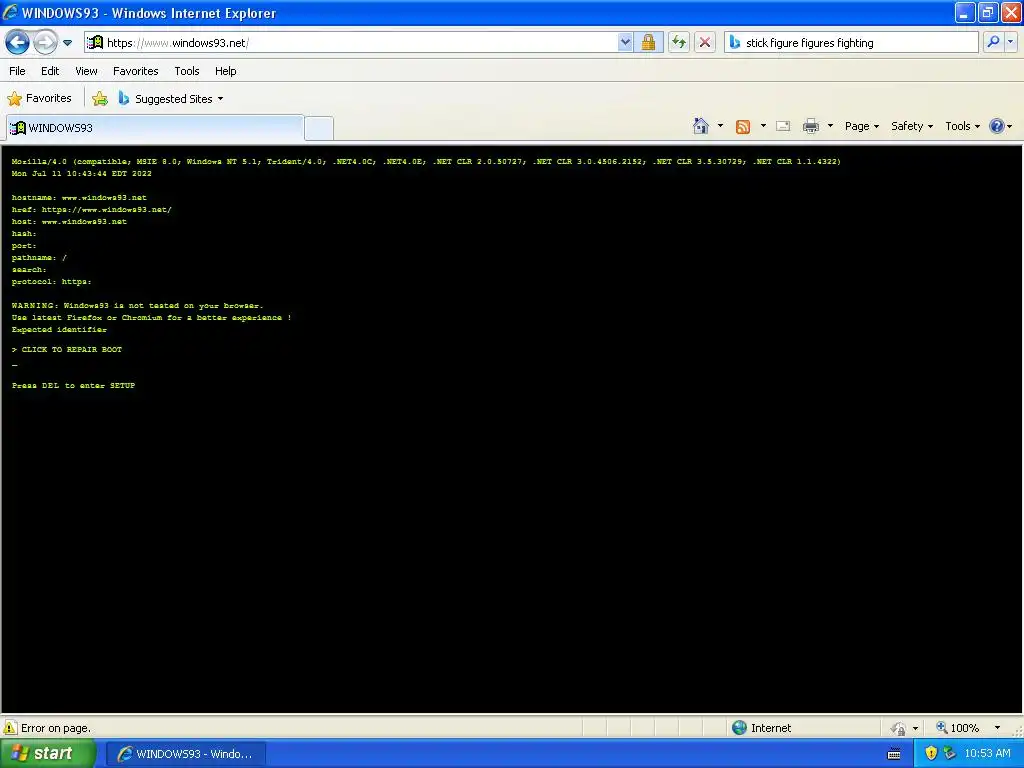1024x768 pixels.
Task: View the security lock icon report
Action: [x=648, y=43]
